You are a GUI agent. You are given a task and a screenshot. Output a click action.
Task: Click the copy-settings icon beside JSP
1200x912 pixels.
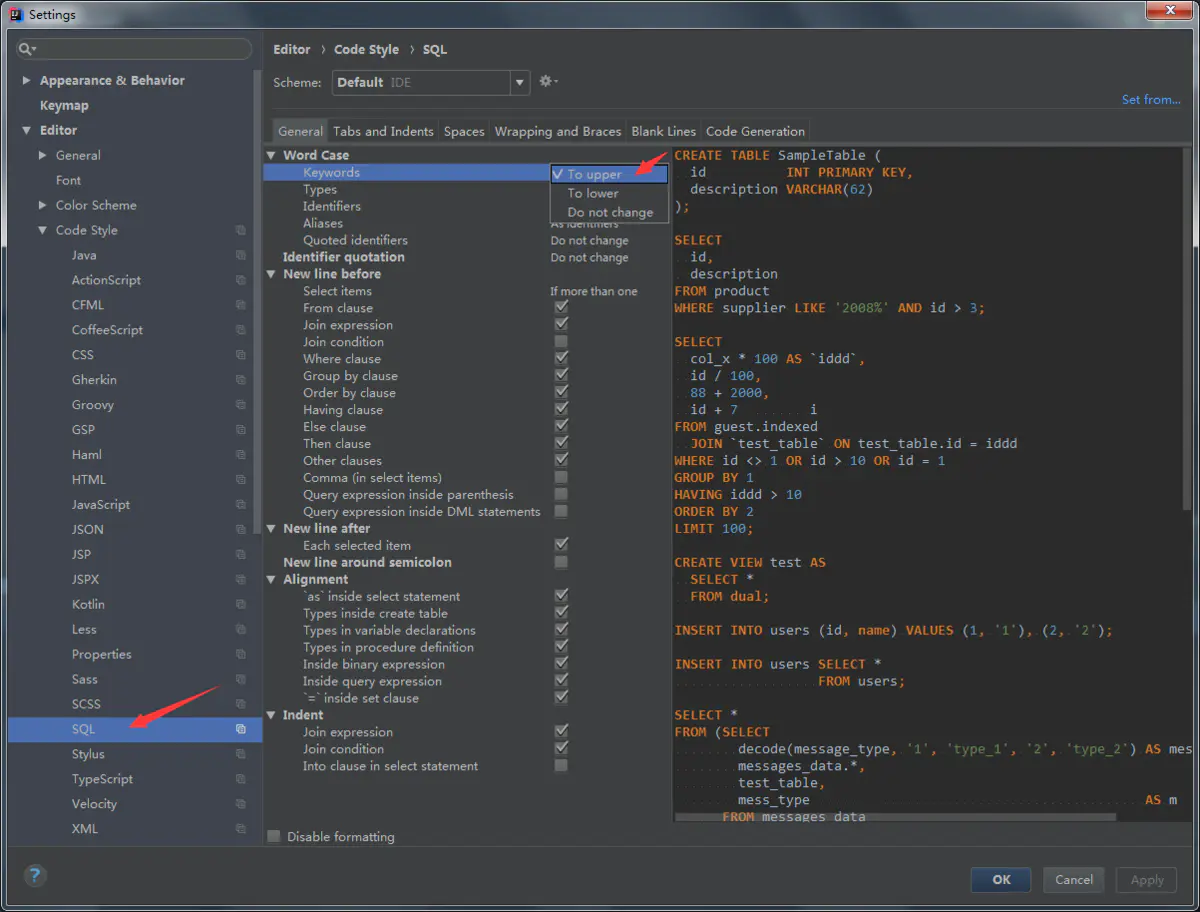point(240,555)
